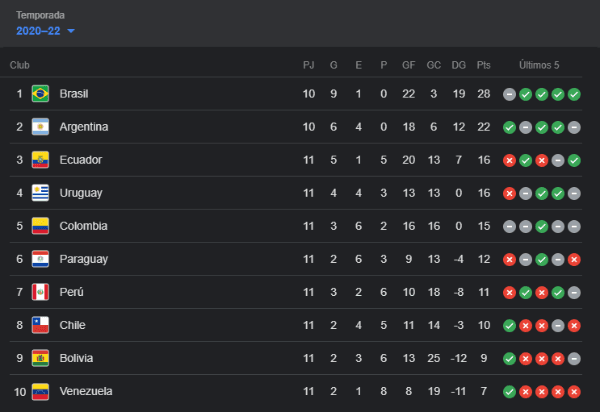The image size is (600, 412).
Task: Click the DG column header
Action: click(459, 65)
